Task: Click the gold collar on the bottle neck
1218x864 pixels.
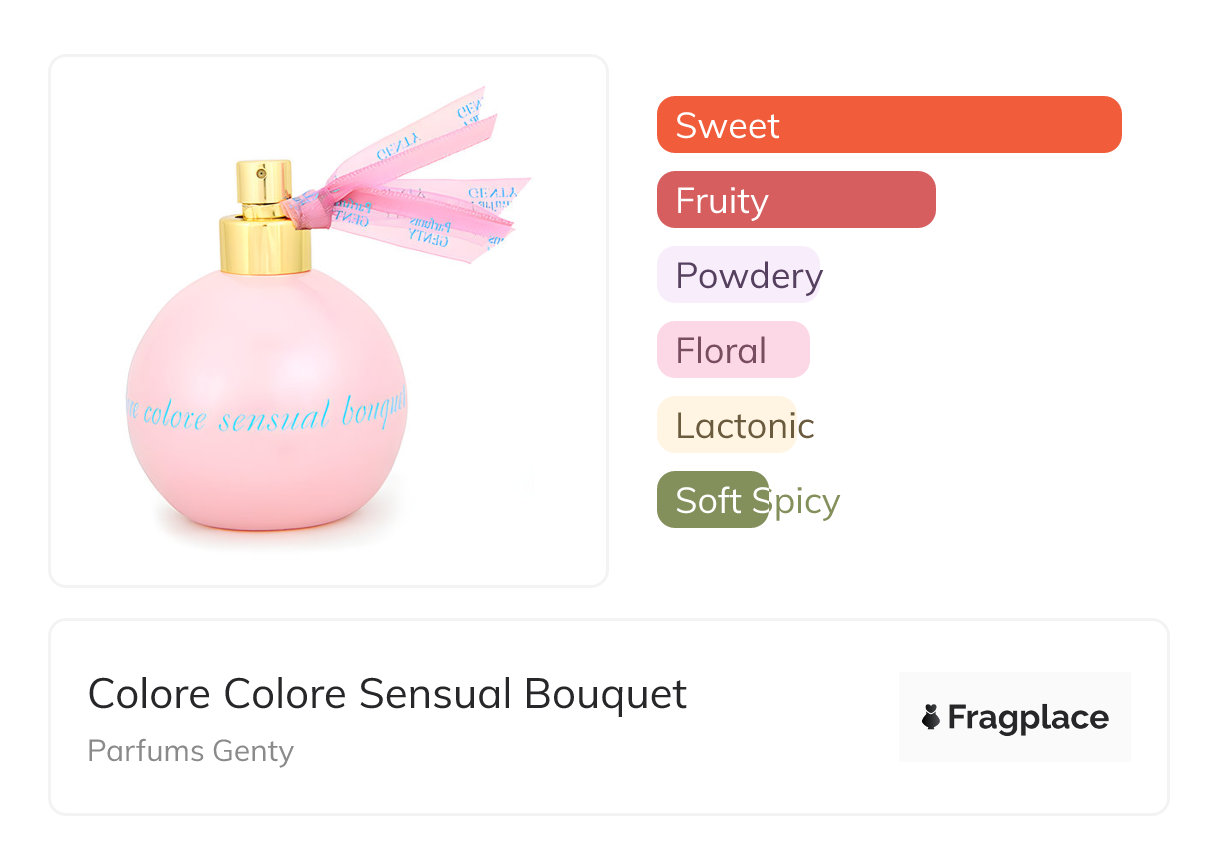Action: coord(266,246)
